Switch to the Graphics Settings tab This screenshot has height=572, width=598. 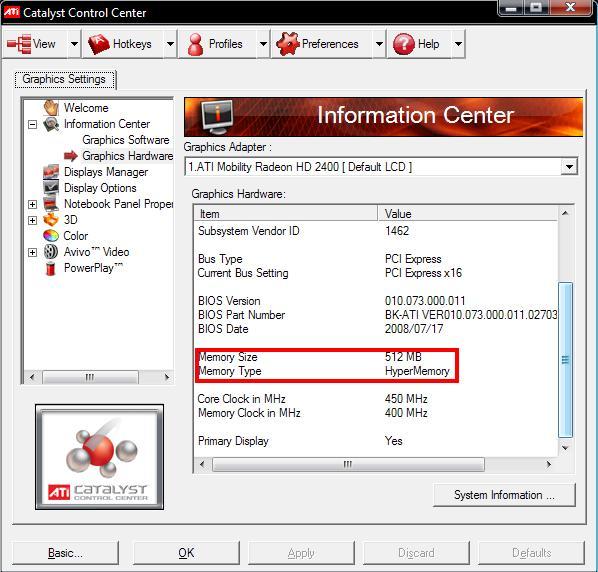64,79
